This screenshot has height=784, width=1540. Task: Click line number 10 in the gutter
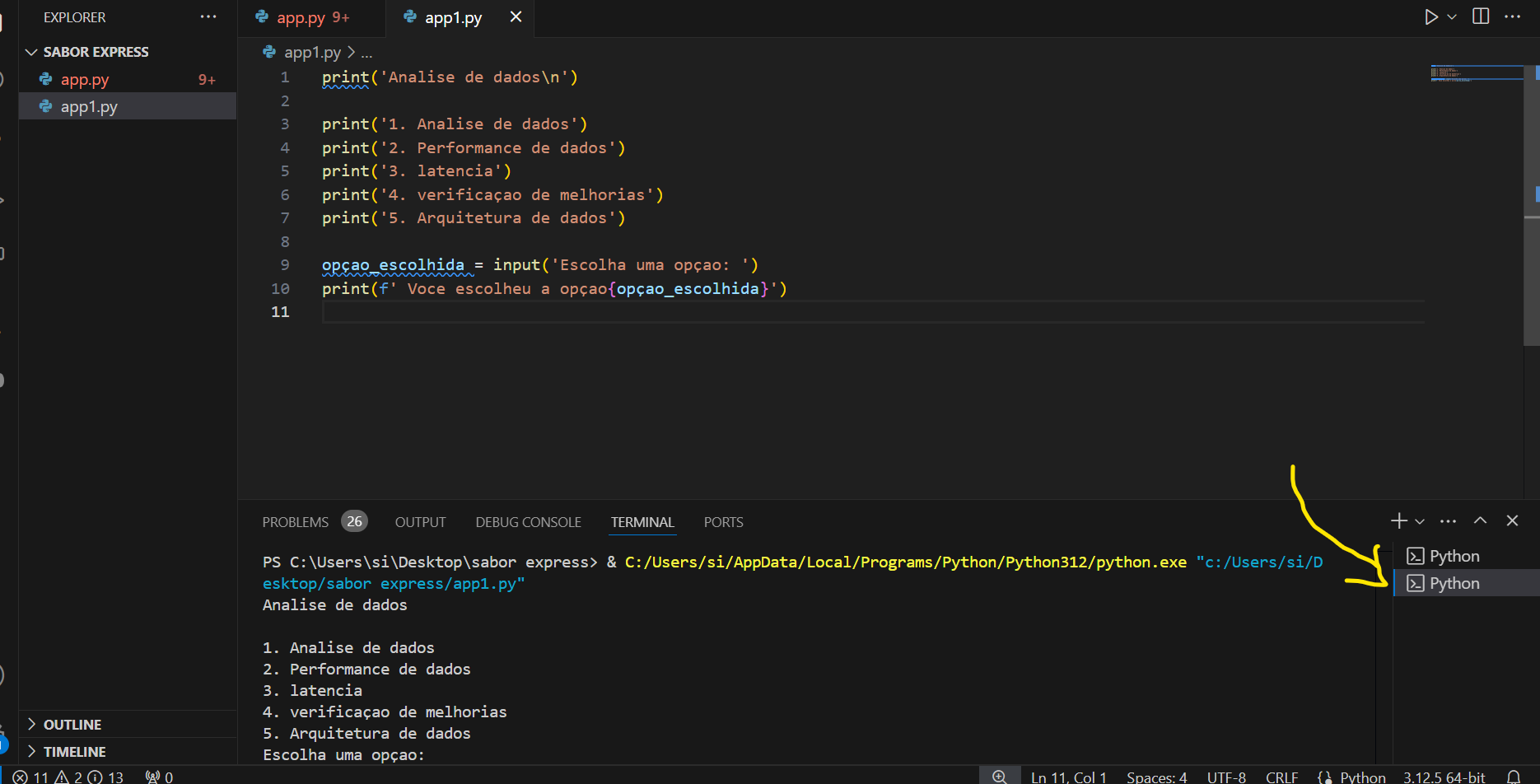pos(280,289)
